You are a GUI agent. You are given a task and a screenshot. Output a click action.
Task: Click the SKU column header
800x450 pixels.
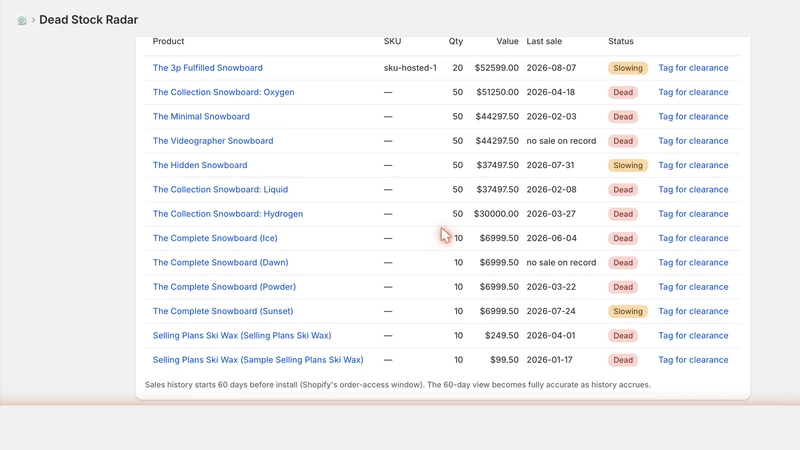tap(392, 41)
